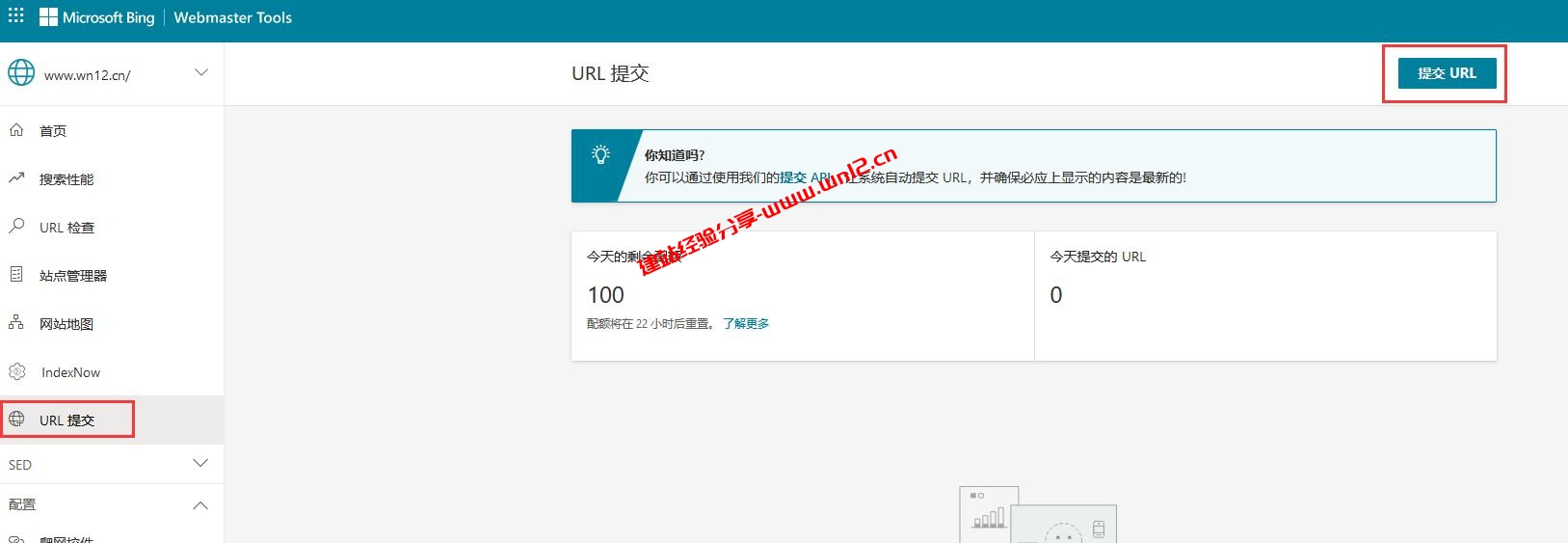Click the SED section label
This screenshot has width=1568, height=543.
point(20,465)
